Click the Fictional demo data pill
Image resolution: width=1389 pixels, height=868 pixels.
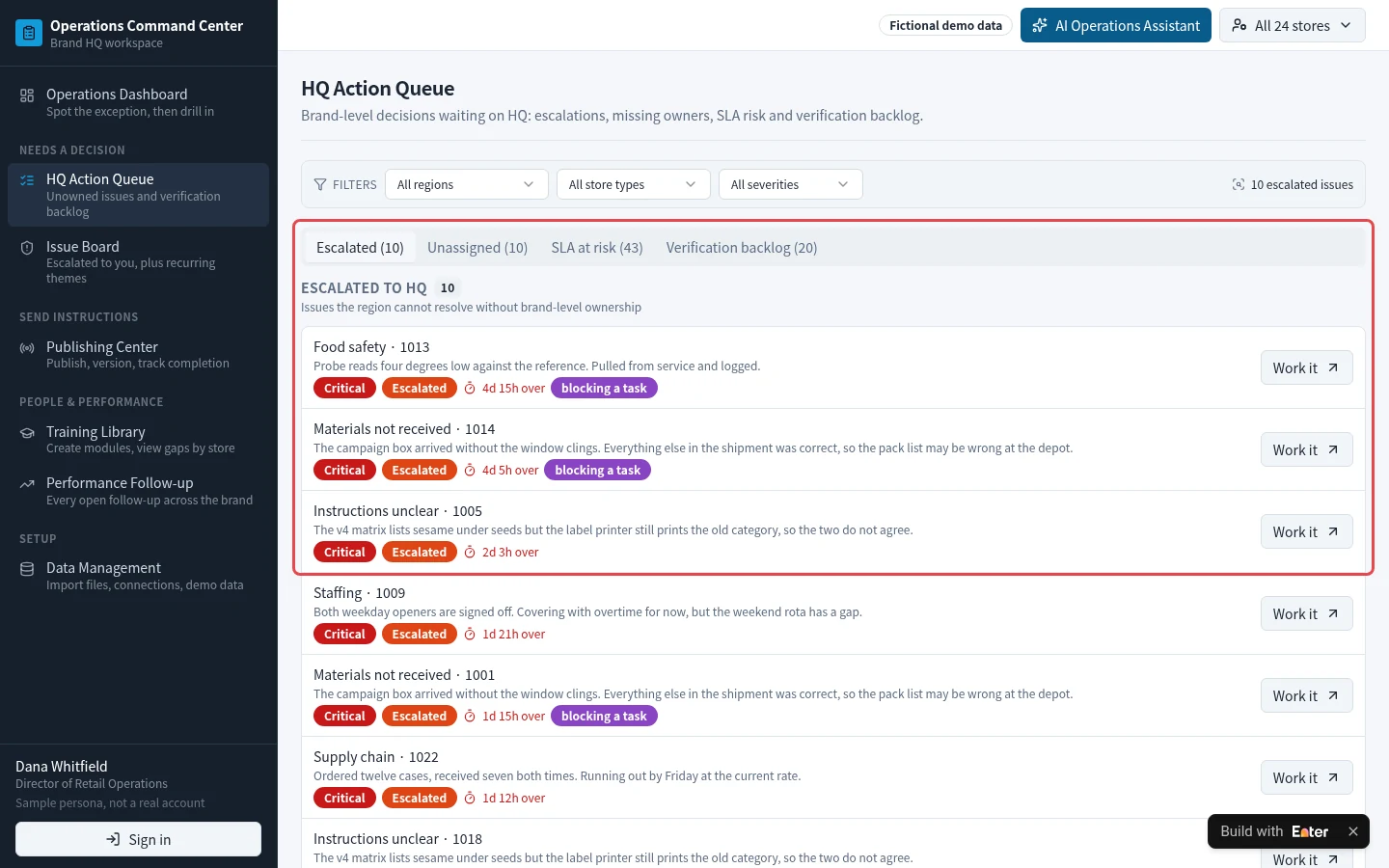pyautogui.click(x=945, y=25)
